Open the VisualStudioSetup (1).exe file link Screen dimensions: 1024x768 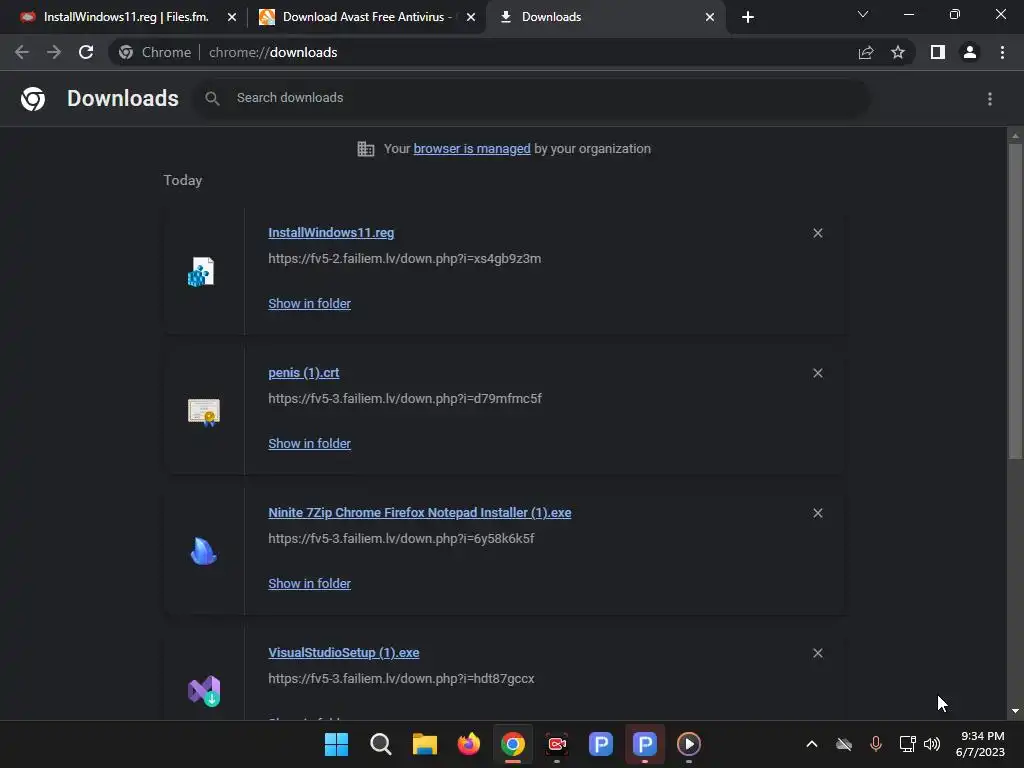click(x=344, y=652)
